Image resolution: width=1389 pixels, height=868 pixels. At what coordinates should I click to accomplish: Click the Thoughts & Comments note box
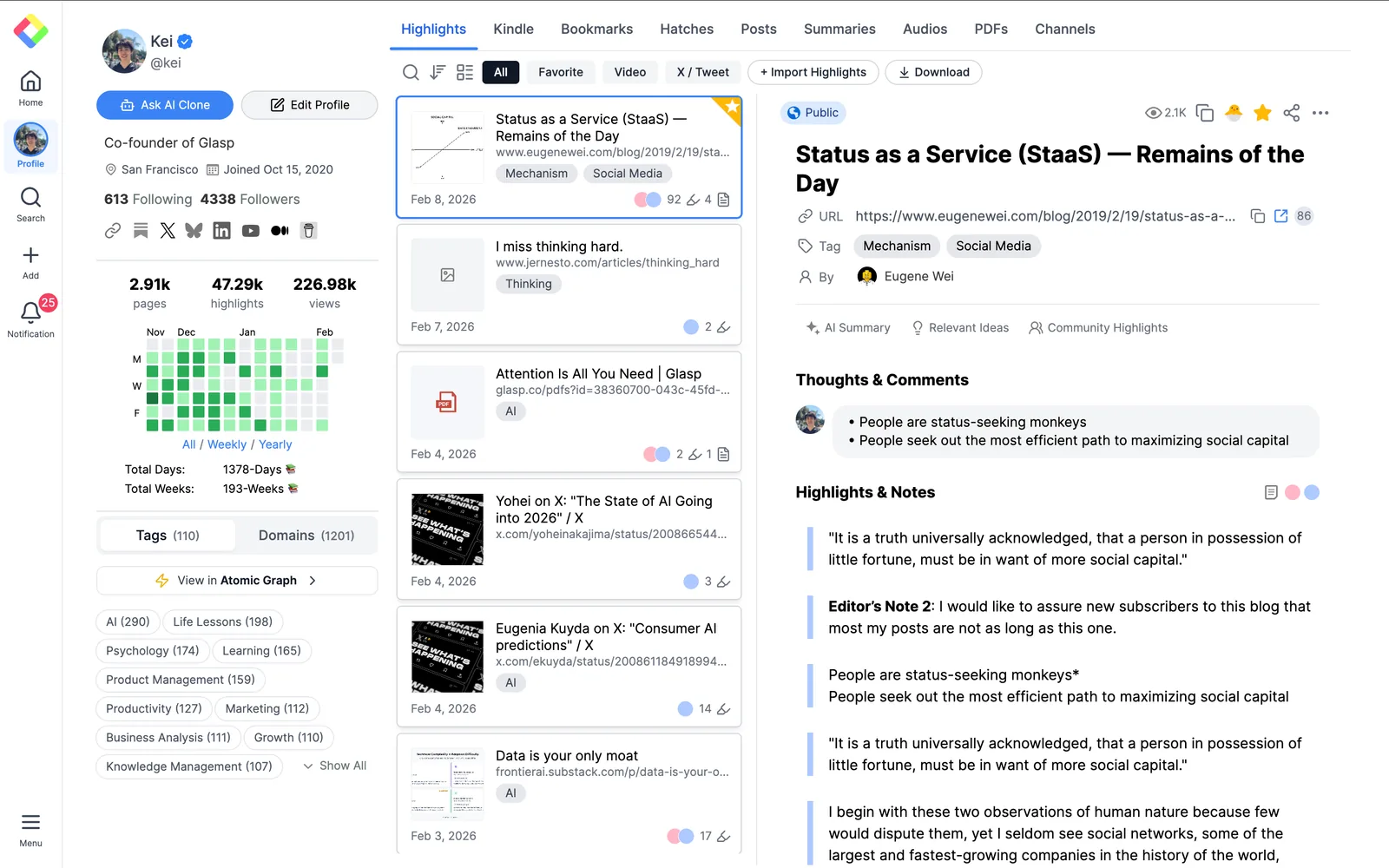click(1076, 431)
